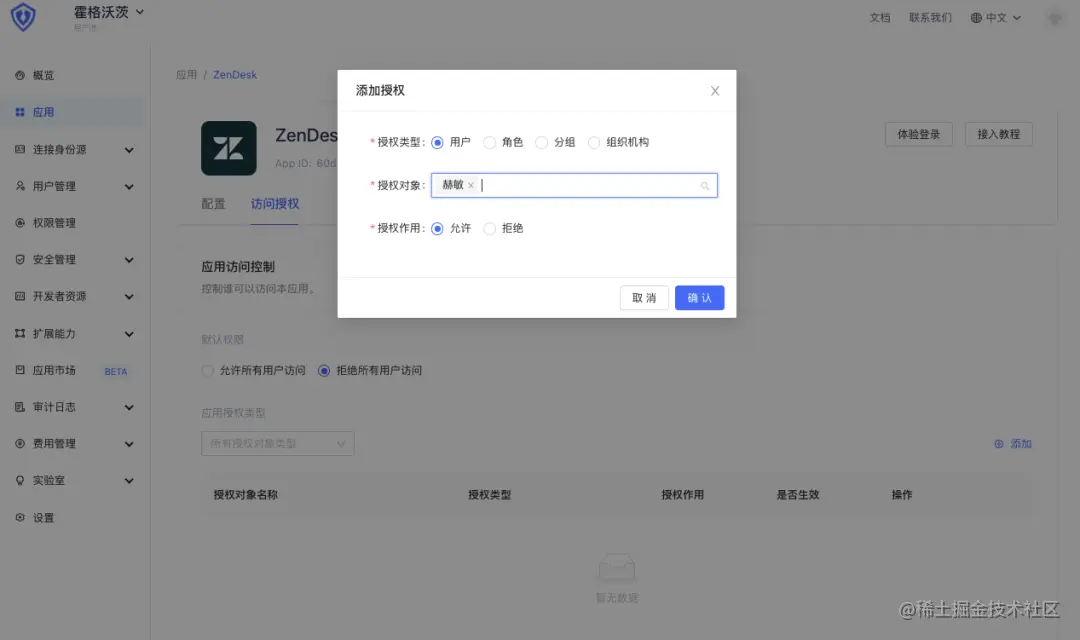Image resolution: width=1080 pixels, height=640 pixels.
Task: Click the 应用市场 sidebar icon
Action: pos(20,370)
